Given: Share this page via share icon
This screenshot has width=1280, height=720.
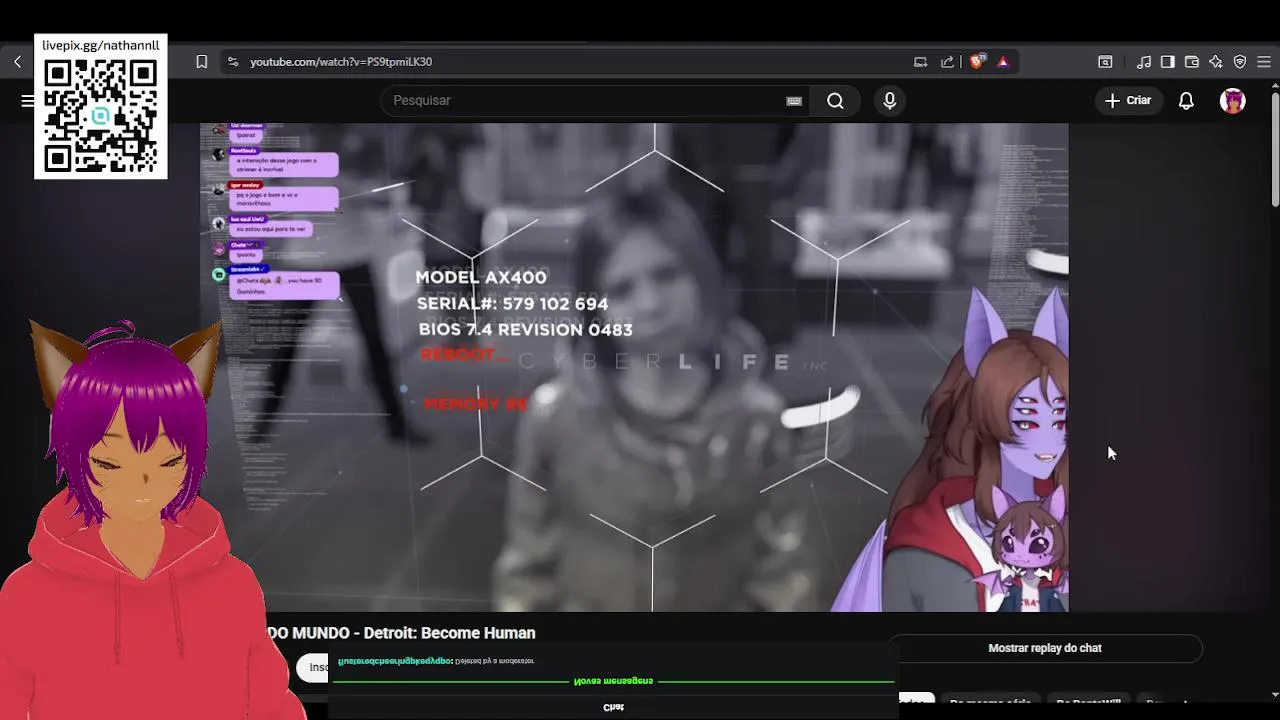Looking at the screenshot, I should (947, 62).
